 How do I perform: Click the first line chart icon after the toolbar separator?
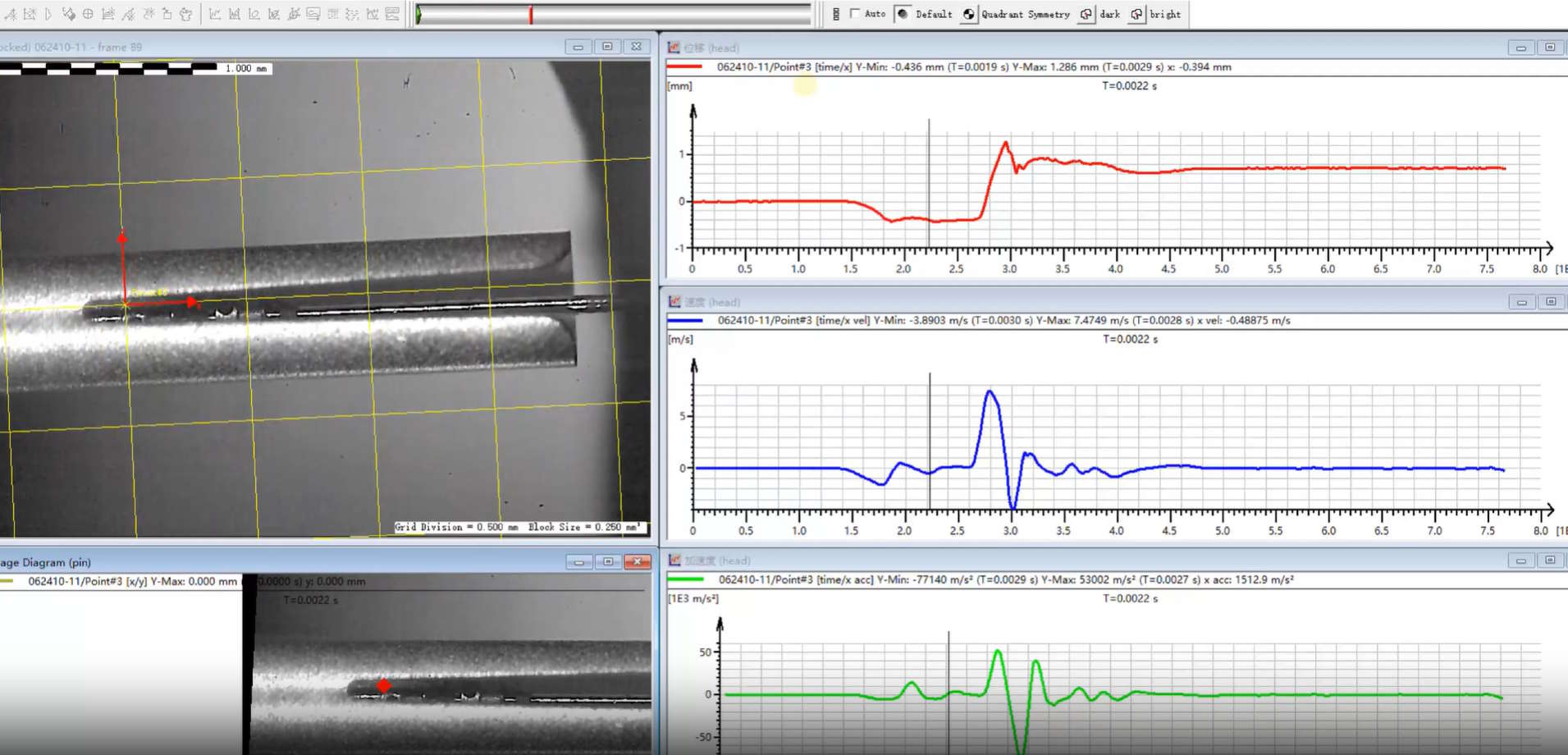[215, 14]
